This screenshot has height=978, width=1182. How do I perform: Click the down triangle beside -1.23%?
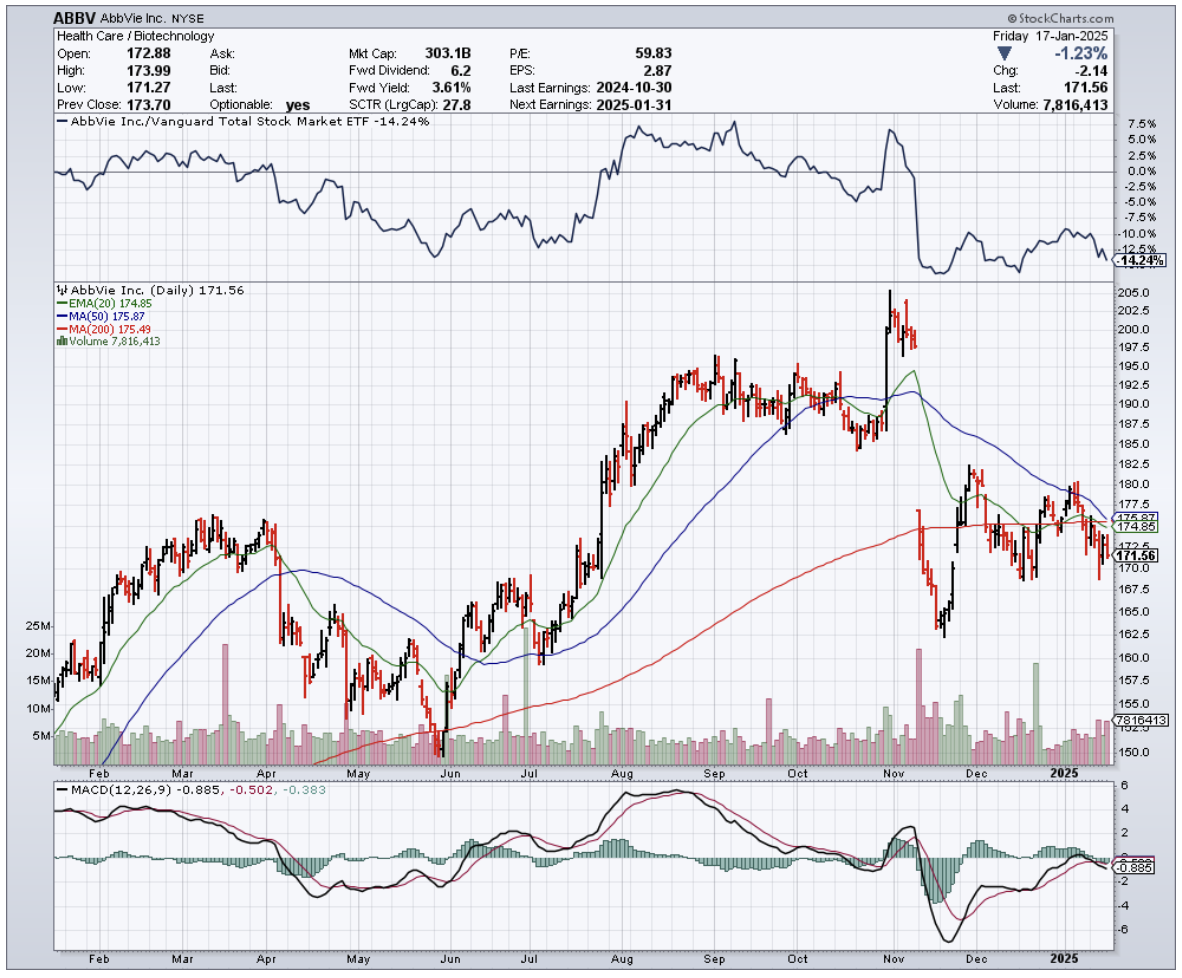[x=1004, y=55]
